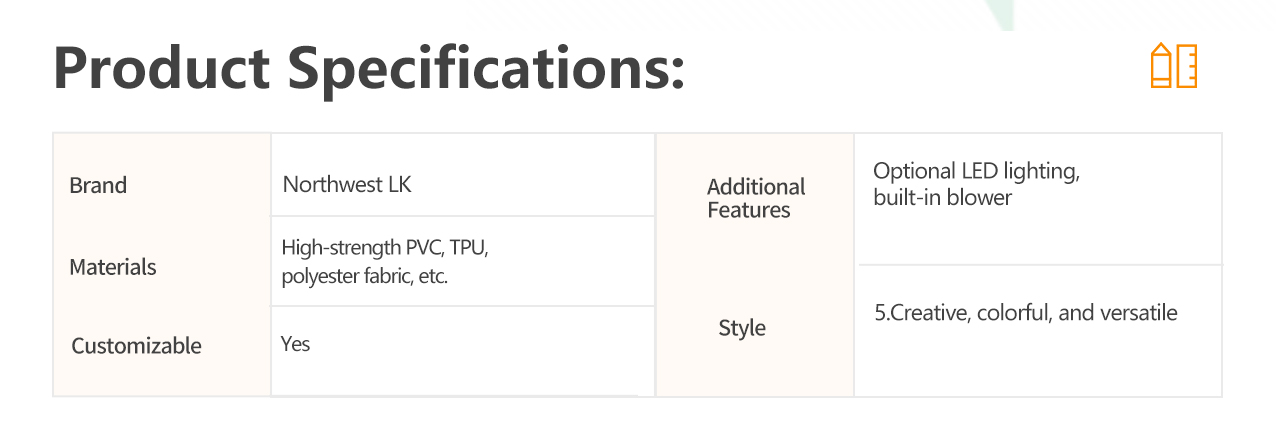The height and width of the screenshot is (432, 1276).
Task: Click the Northwest LK brand value
Action: point(347,185)
